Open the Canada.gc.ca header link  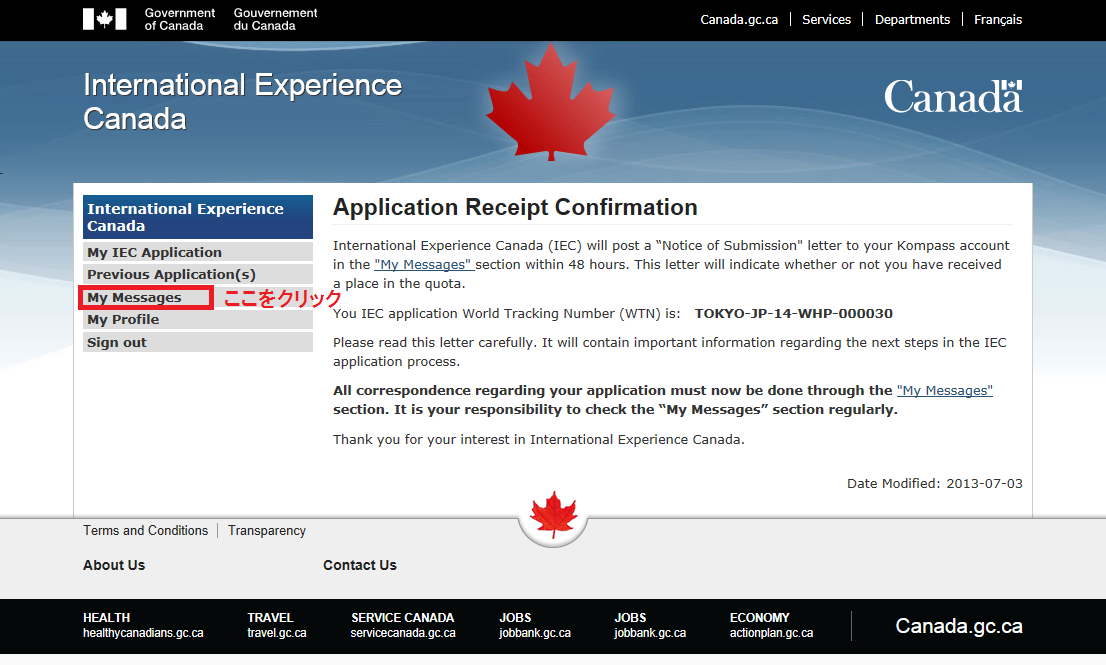[739, 20]
